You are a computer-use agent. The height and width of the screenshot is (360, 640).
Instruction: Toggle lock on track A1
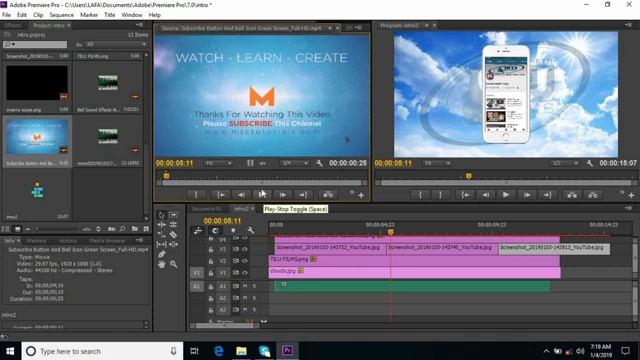point(211,287)
